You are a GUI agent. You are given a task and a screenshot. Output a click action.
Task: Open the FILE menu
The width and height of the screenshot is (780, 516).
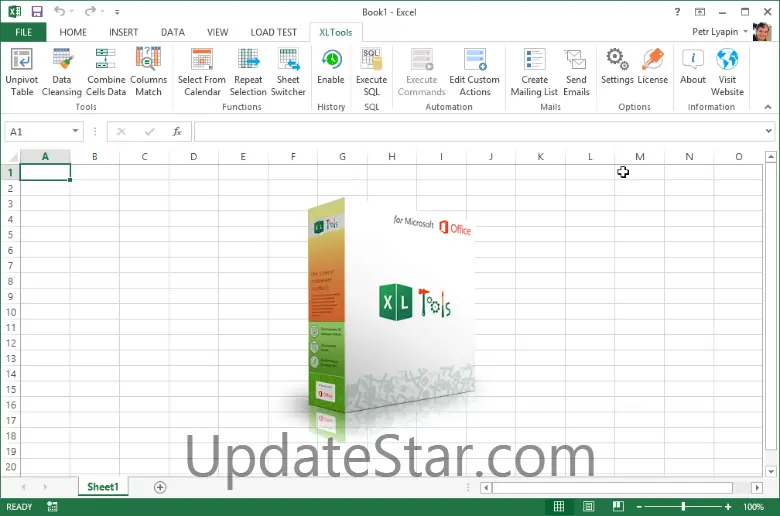tap(23, 32)
